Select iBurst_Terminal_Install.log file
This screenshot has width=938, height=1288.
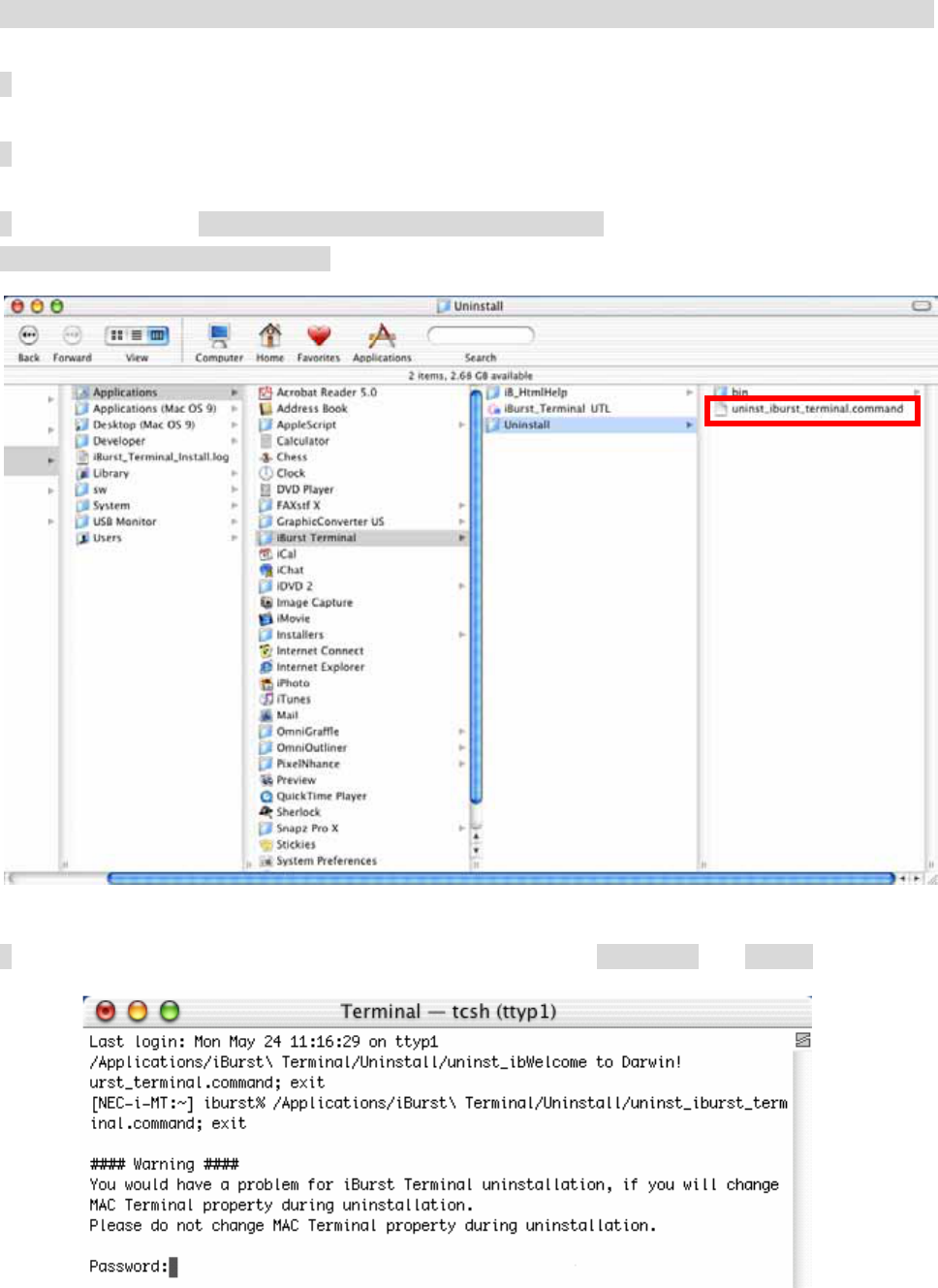157,457
